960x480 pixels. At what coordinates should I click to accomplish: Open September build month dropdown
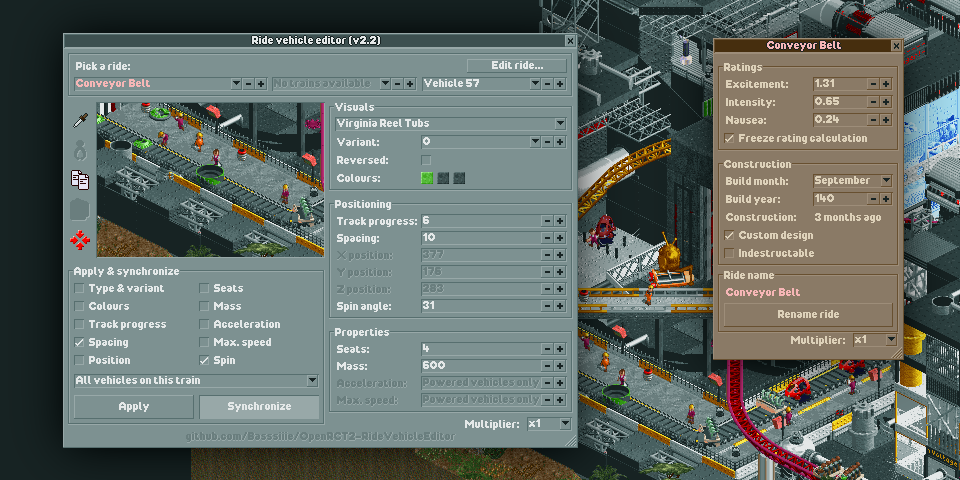point(886,181)
